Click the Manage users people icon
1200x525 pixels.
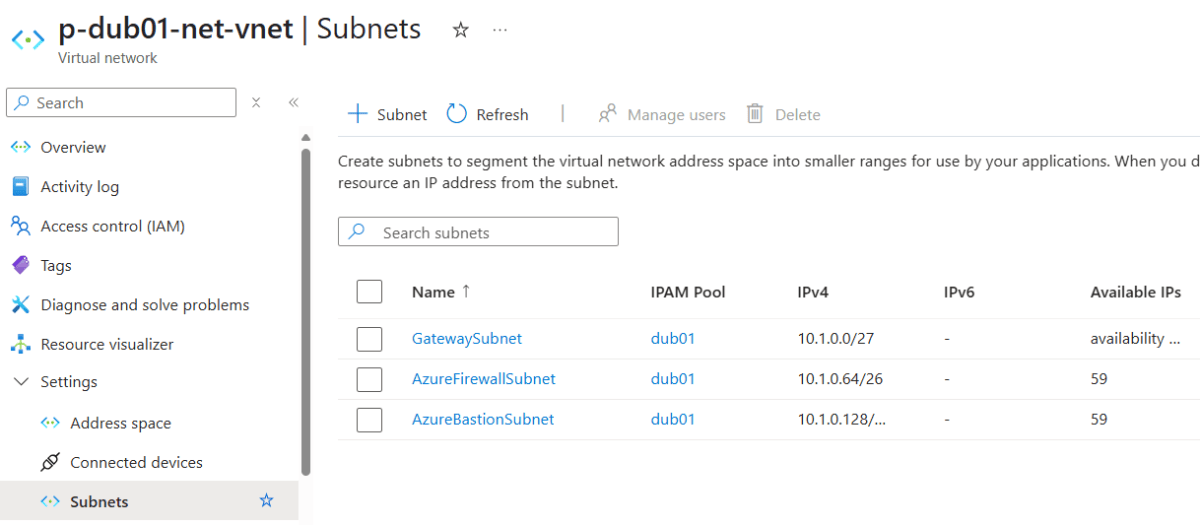[x=607, y=114]
